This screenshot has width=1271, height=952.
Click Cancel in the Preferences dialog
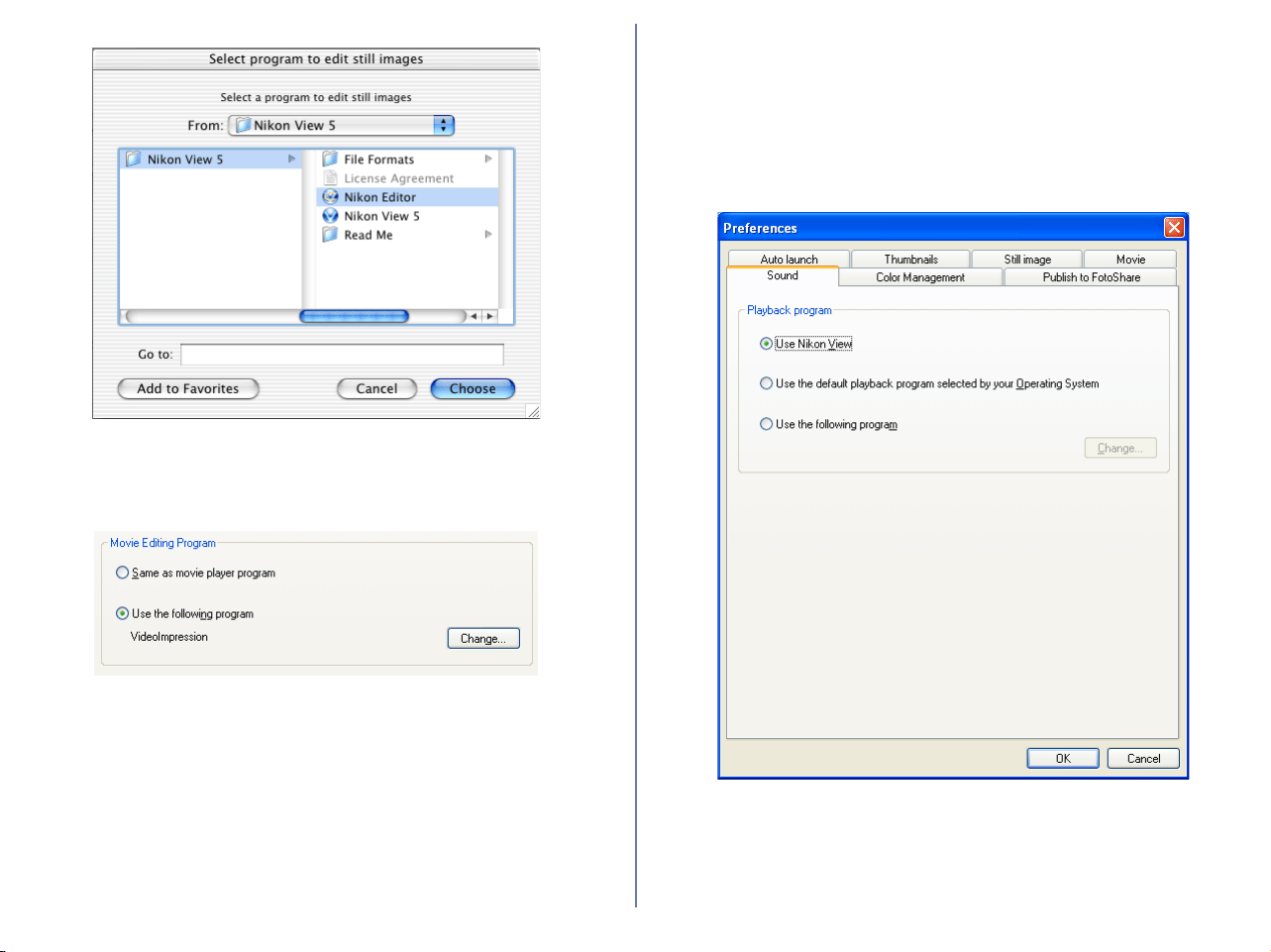[1143, 758]
